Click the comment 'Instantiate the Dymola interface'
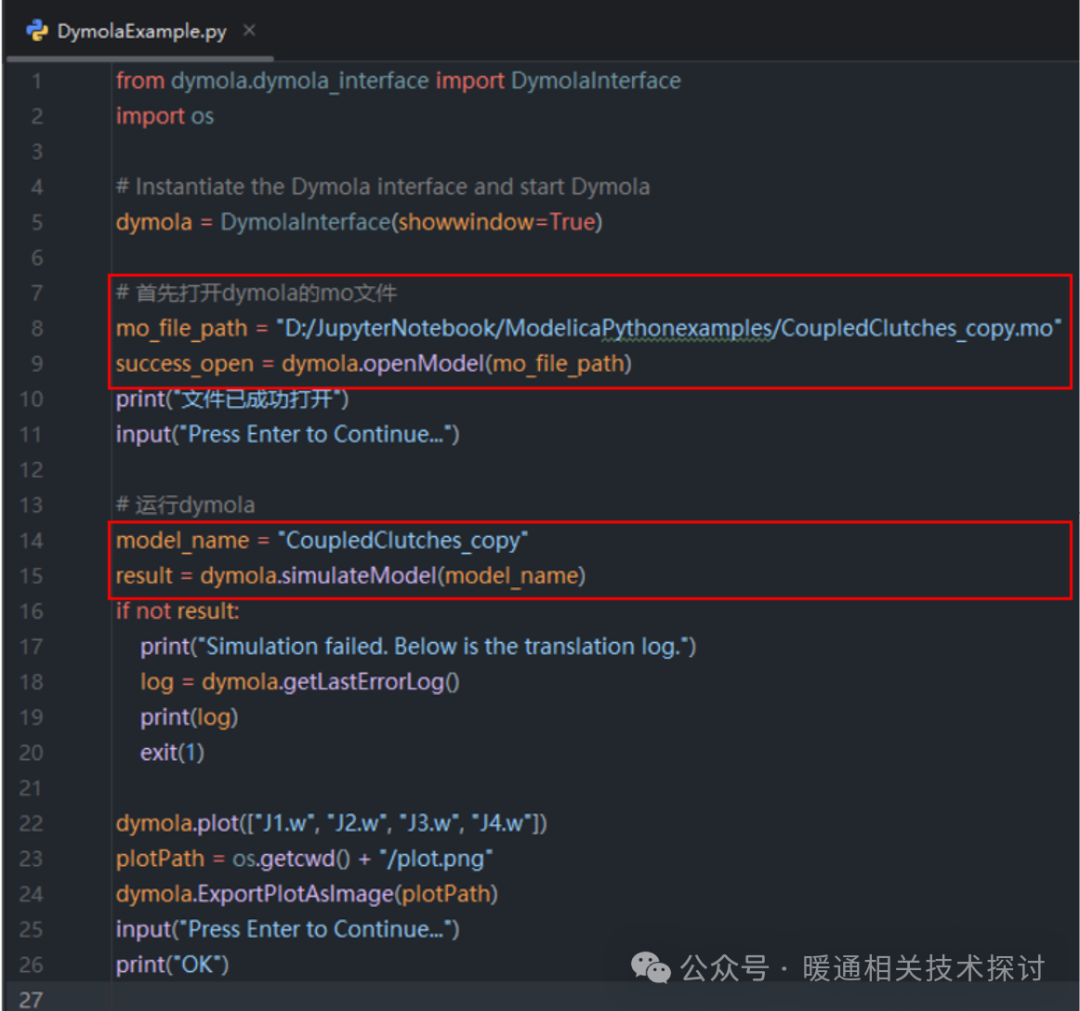 click(x=382, y=187)
